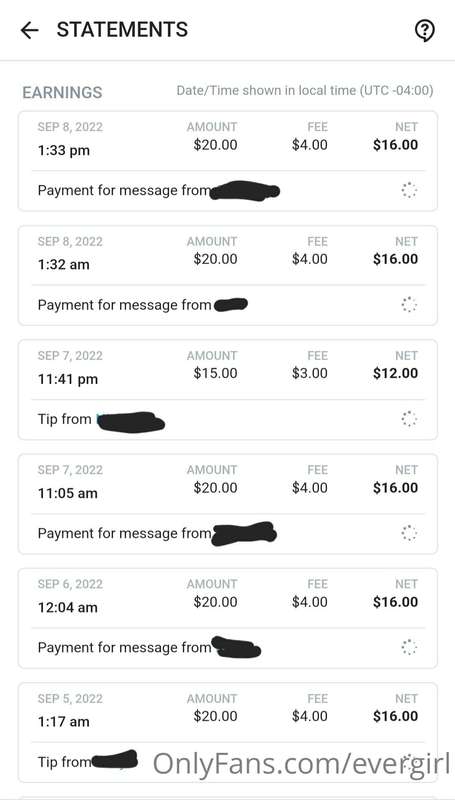Image resolution: width=455 pixels, height=800 pixels.
Task: Tap pending status icon for 1:32 am payment
Action: [x=409, y=305]
